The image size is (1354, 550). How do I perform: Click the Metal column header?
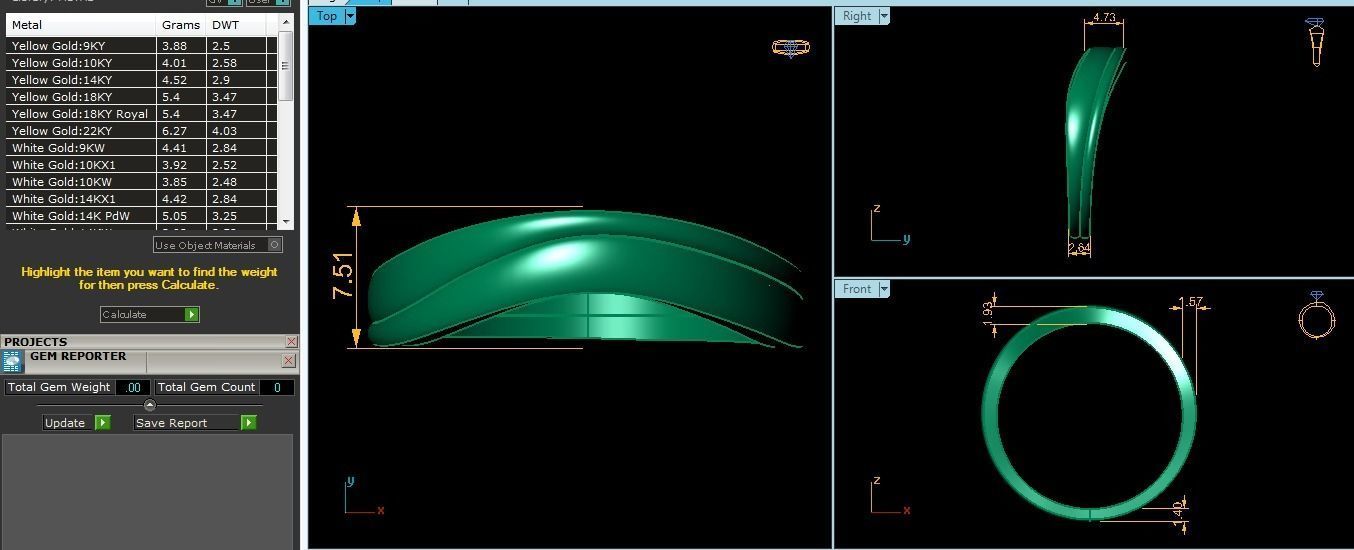(81, 24)
